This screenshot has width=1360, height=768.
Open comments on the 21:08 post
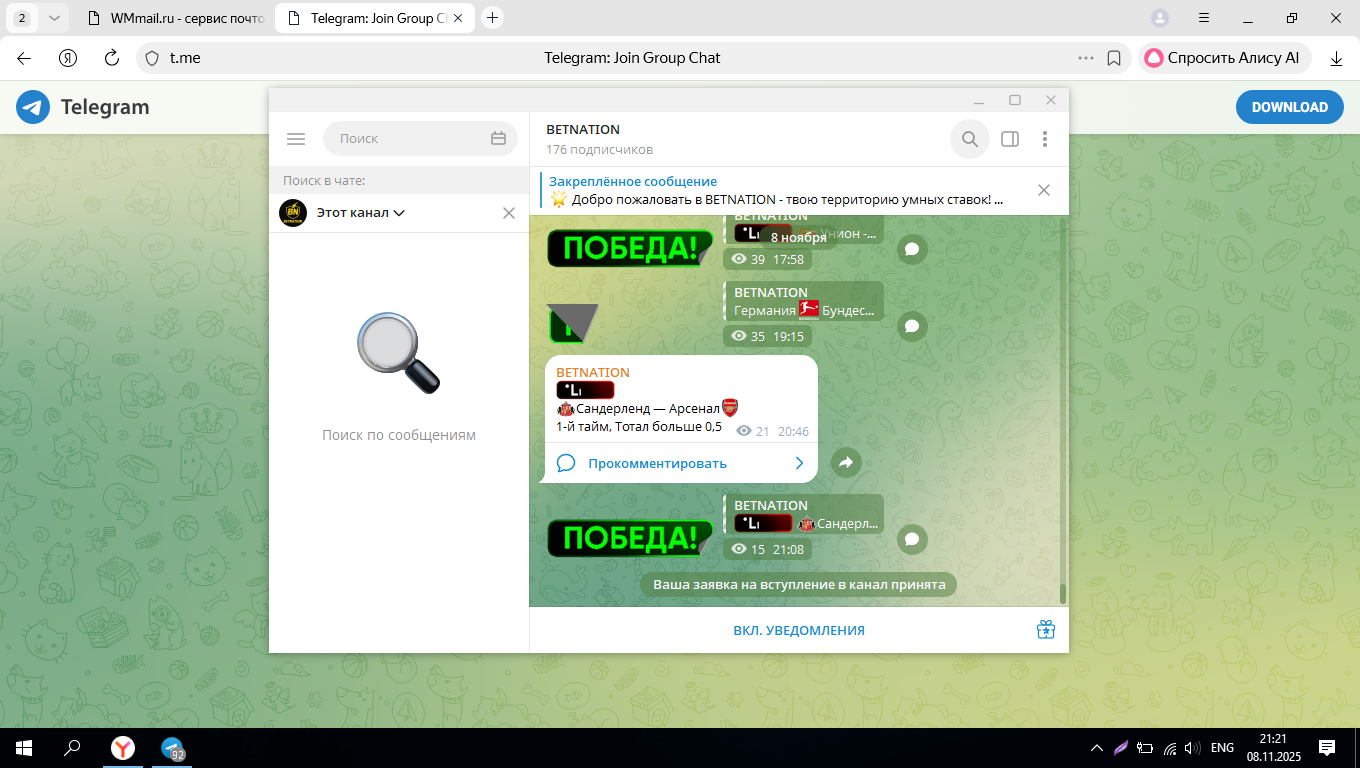tap(911, 539)
